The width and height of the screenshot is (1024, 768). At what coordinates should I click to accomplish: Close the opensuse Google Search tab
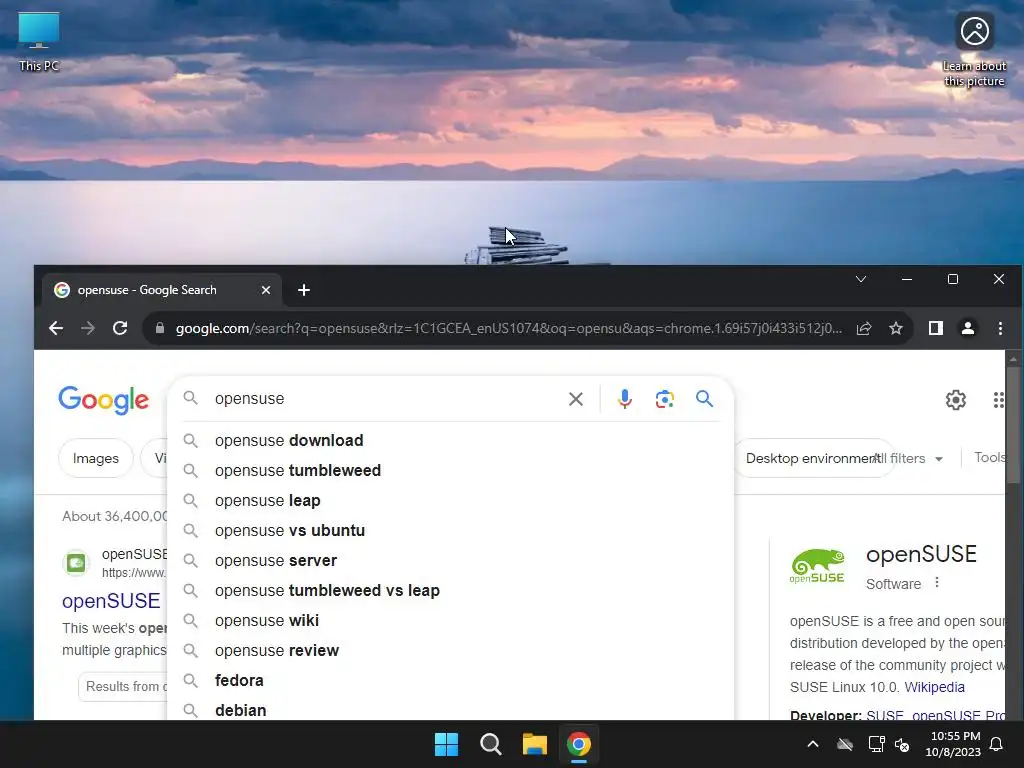click(266, 290)
